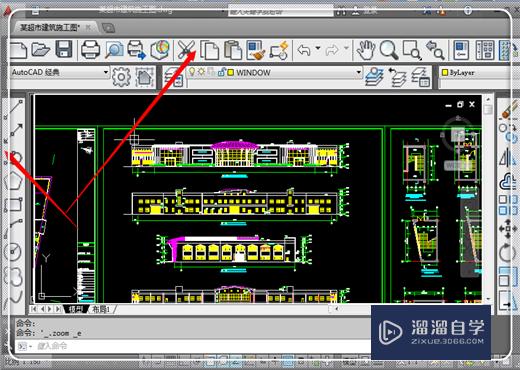Expand the Redo history arrow
This screenshot has height=370, width=520.
tap(346, 49)
